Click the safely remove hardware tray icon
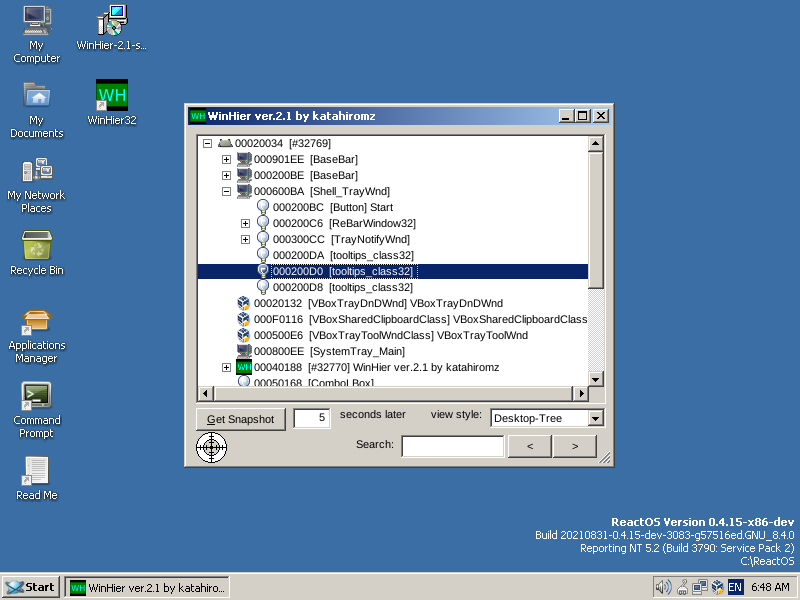The width and height of the screenshot is (800, 600). pyautogui.click(x=683, y=587)
